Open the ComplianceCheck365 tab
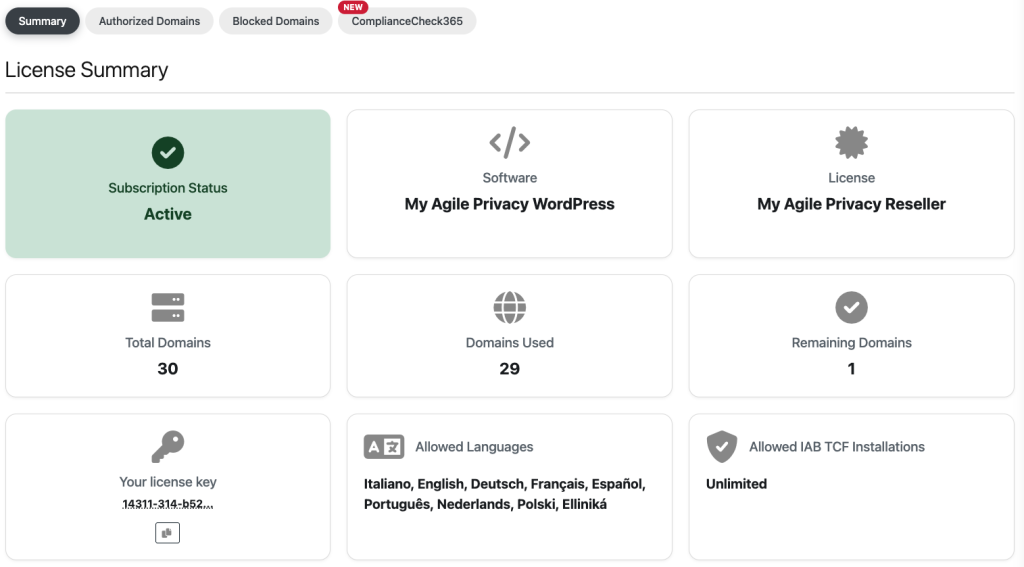Viewport: 1024px width, 567px height. point(407,21)
